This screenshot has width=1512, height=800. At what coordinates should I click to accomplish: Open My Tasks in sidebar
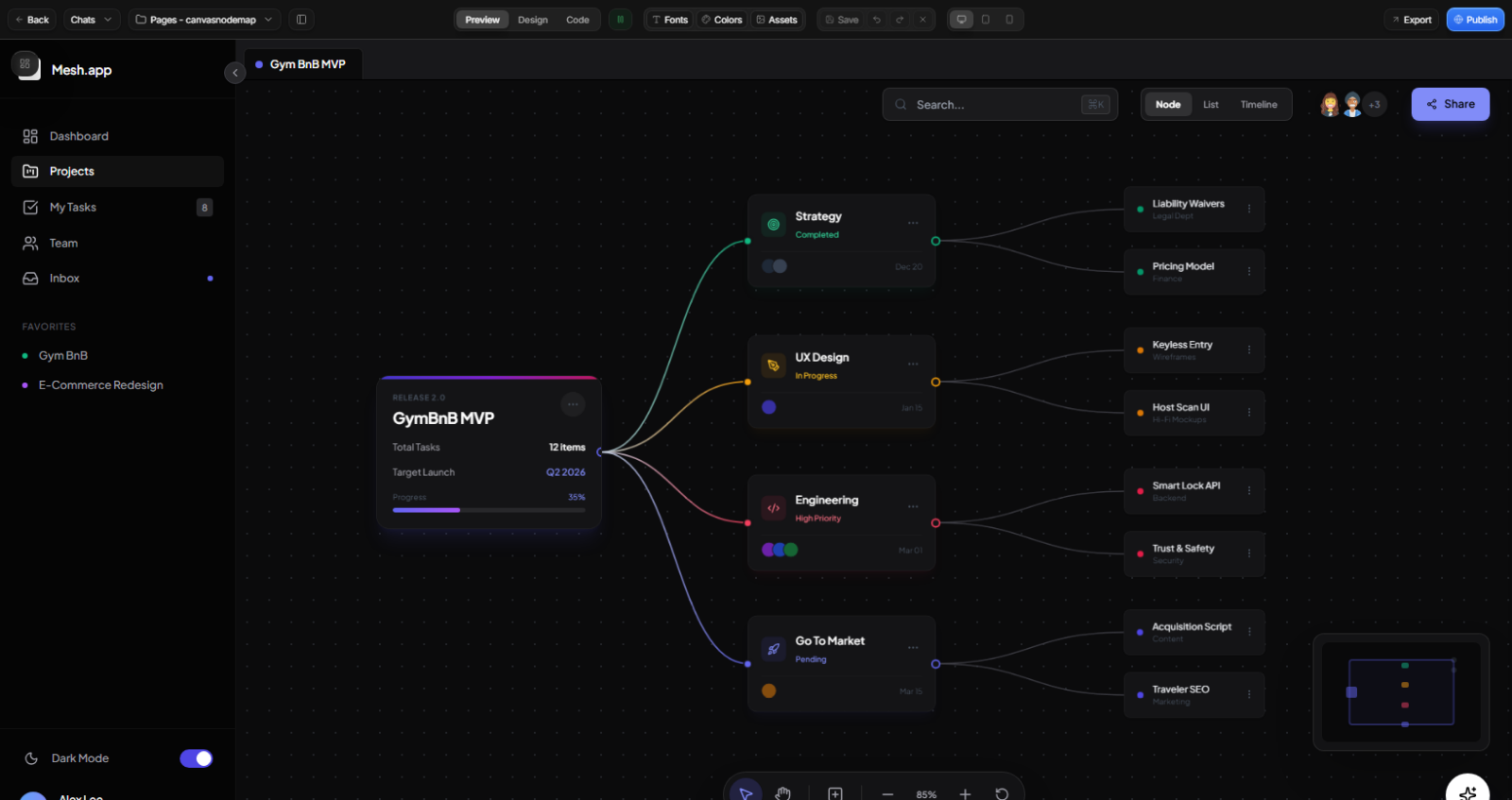point(117,207)
